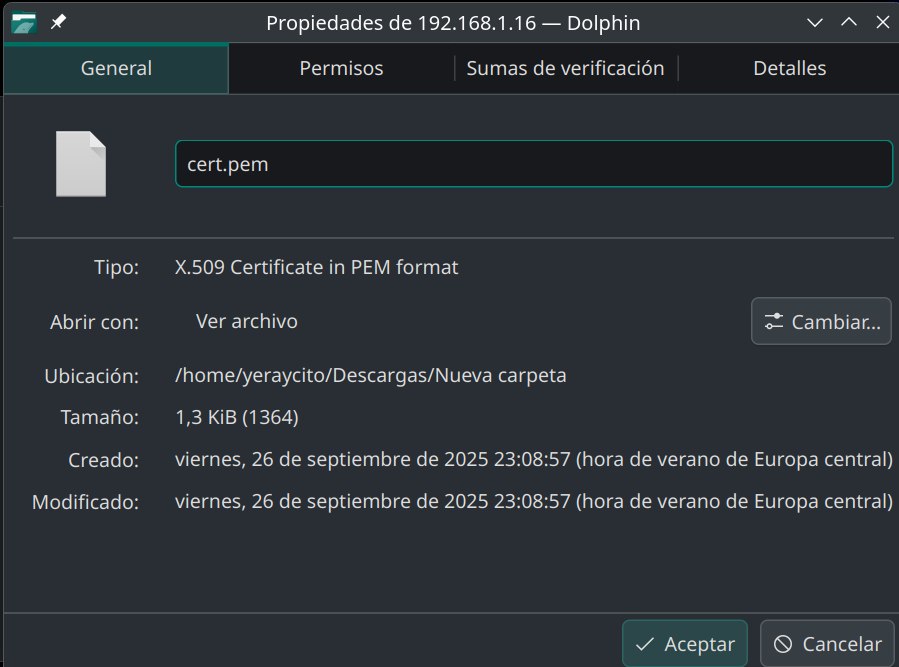
Task: Click the Dolphin app icon in title bar
Action: point(24,22)
